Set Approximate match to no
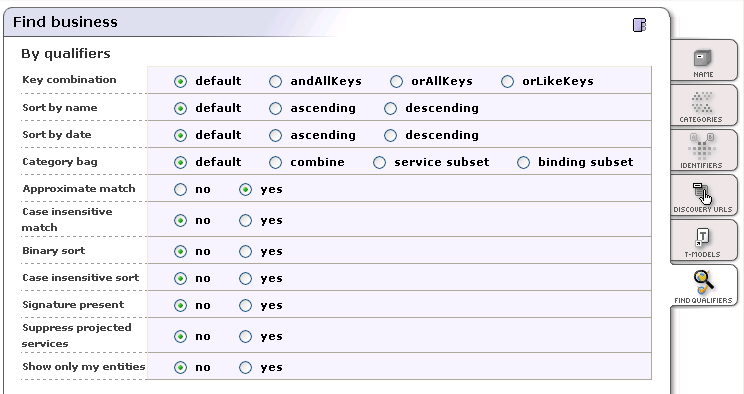Viewport: 744px width, 394px height. tap(180, 190)
